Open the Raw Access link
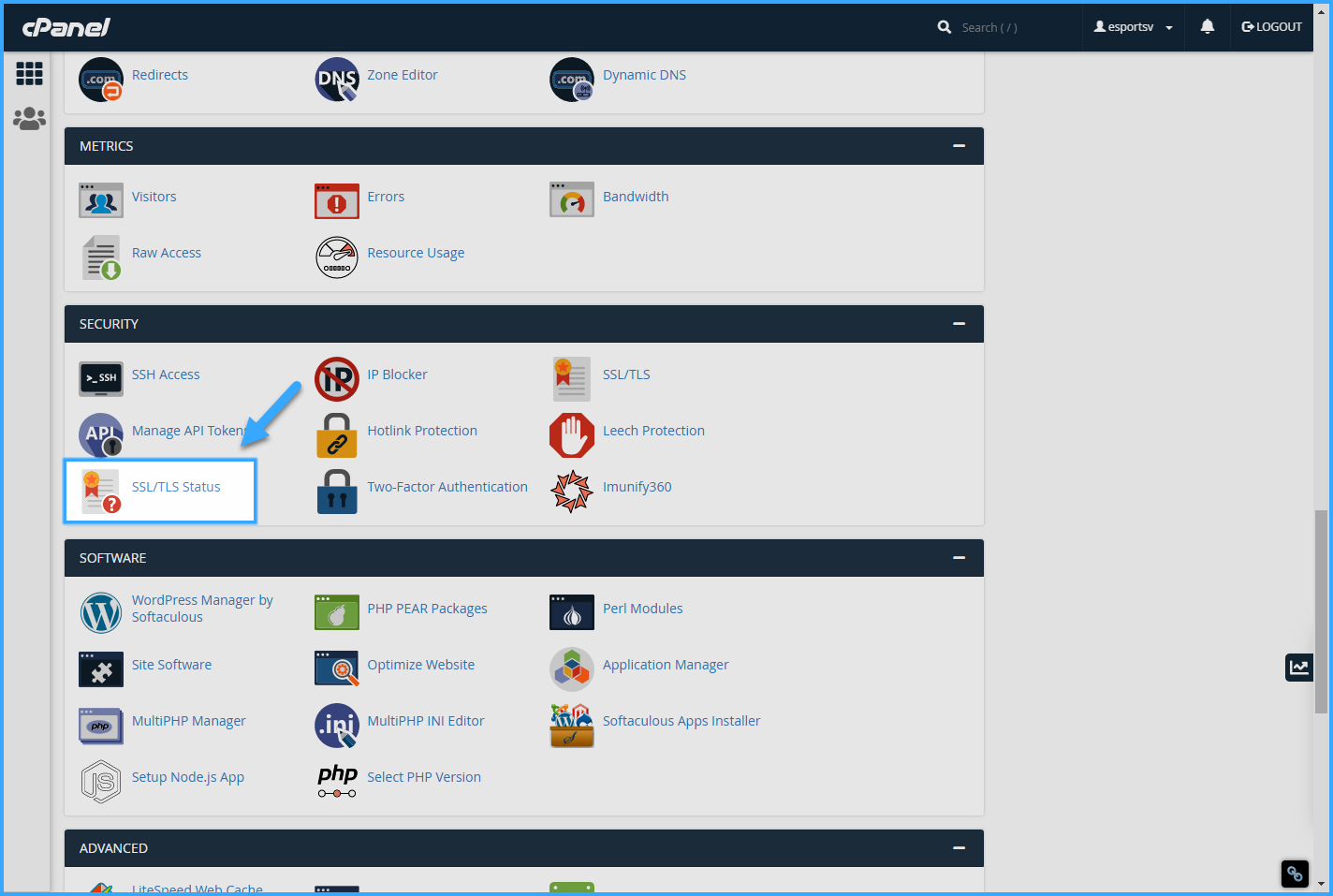This screenshot has height=896, width=1333. click(167, 253)
